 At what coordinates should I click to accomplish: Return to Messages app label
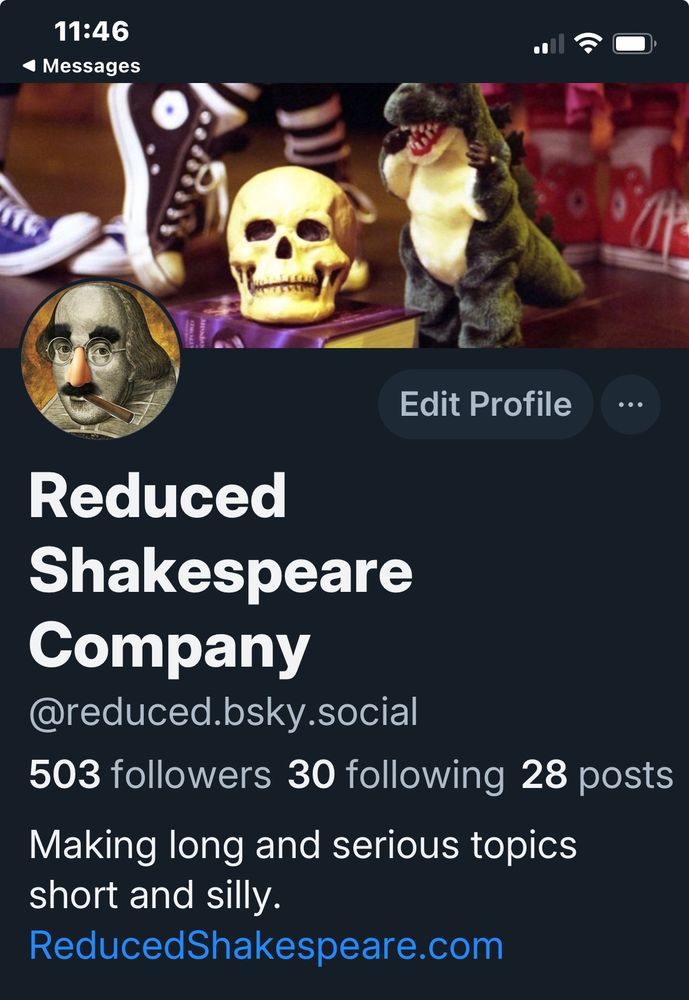91,66
